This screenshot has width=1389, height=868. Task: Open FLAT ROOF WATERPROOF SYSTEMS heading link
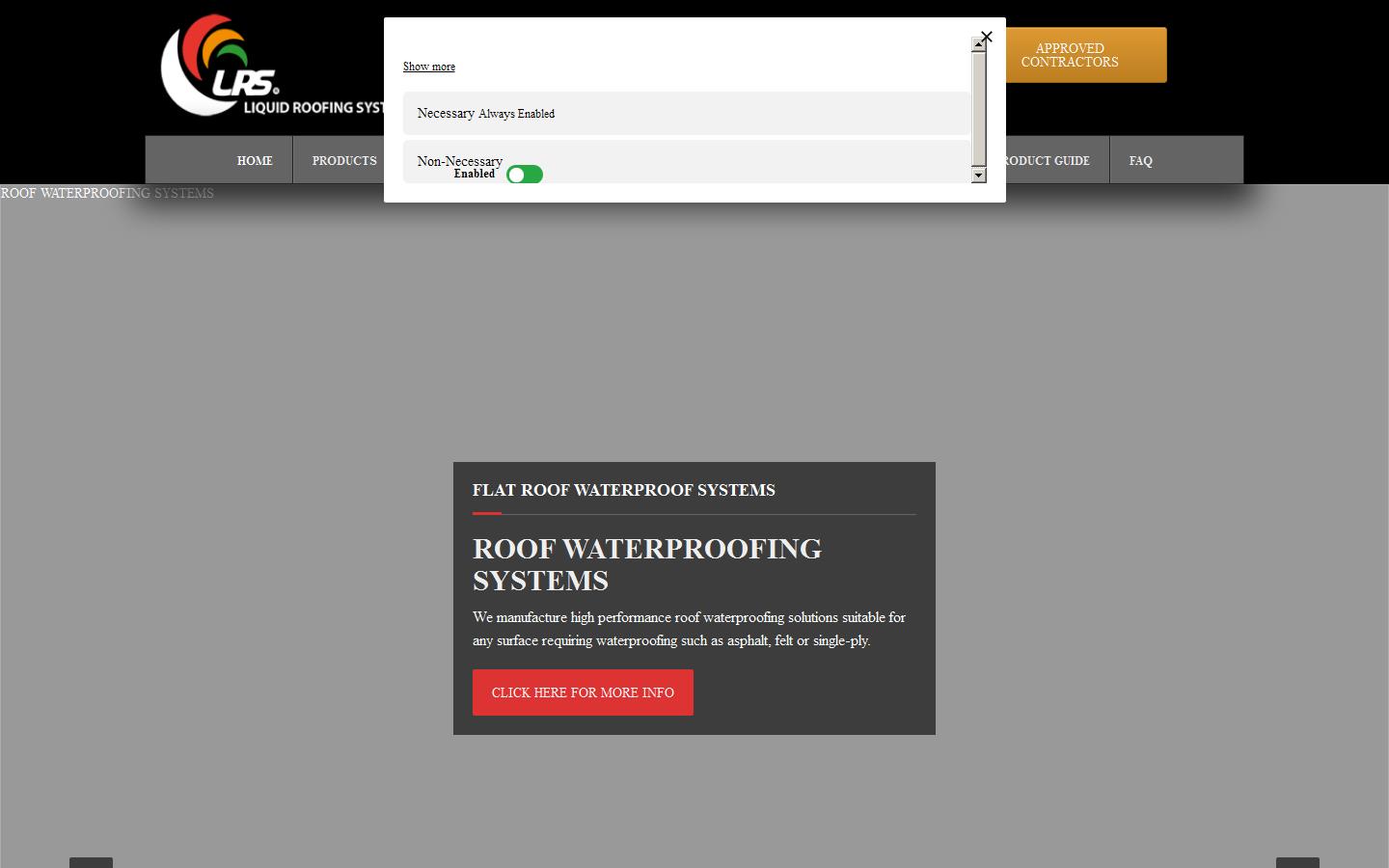coord(623,490)
